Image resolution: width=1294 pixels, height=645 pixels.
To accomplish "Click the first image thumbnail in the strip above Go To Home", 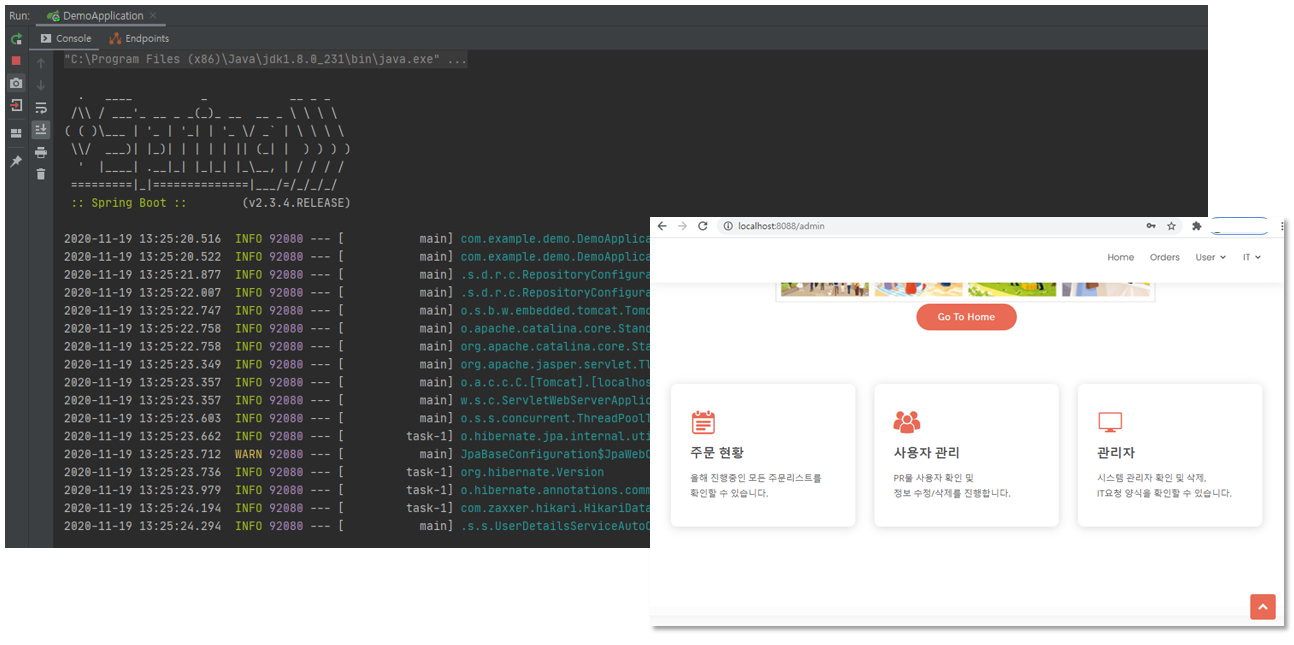I will tap(825, 288).
